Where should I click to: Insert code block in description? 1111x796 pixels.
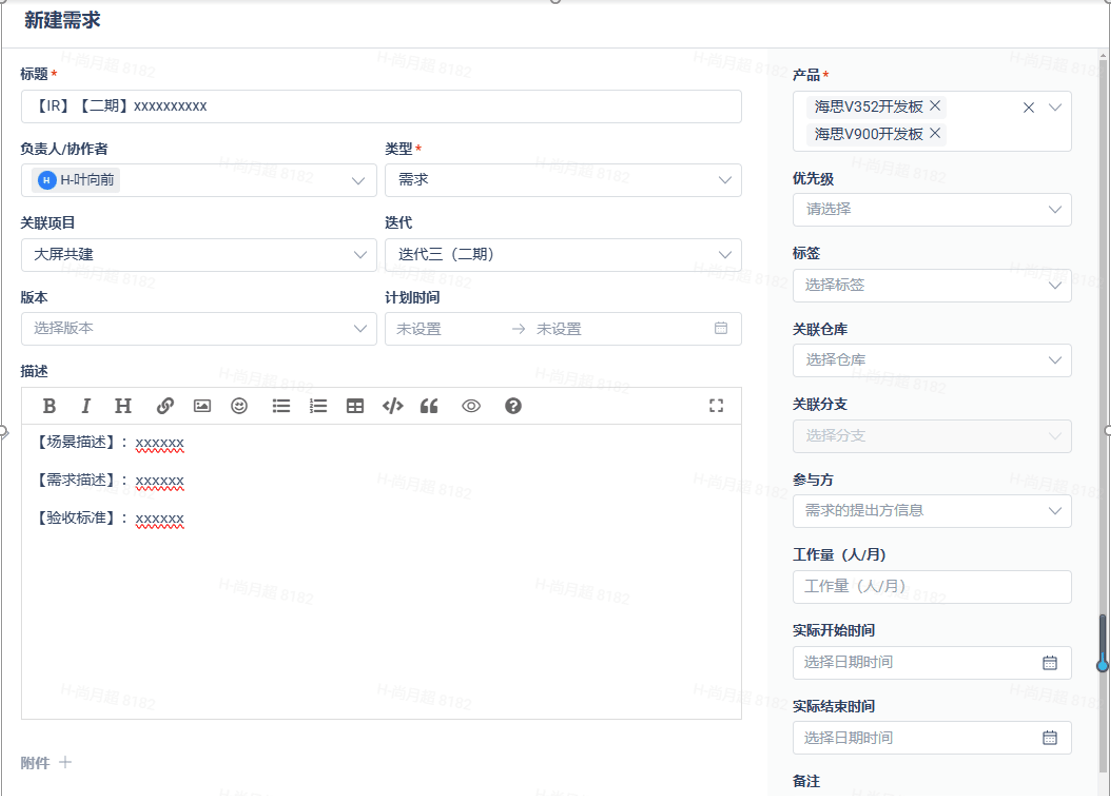[393, 406]
